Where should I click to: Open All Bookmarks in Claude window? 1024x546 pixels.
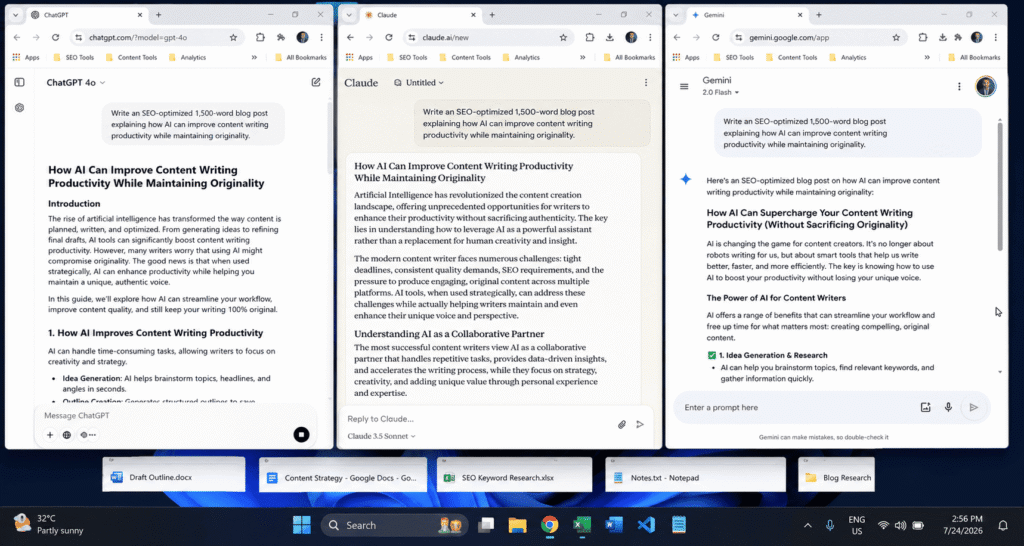point(628,57)
